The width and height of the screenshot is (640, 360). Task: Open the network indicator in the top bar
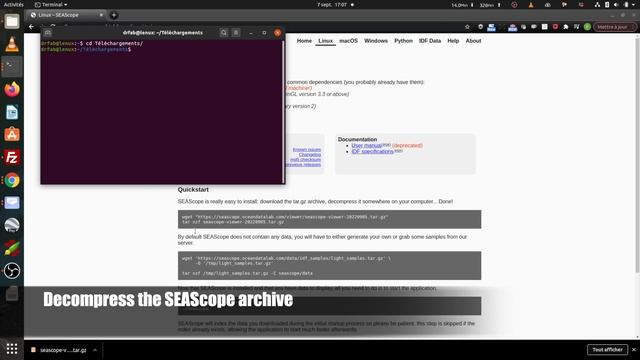pyautogui.click(x=597, y=5)
